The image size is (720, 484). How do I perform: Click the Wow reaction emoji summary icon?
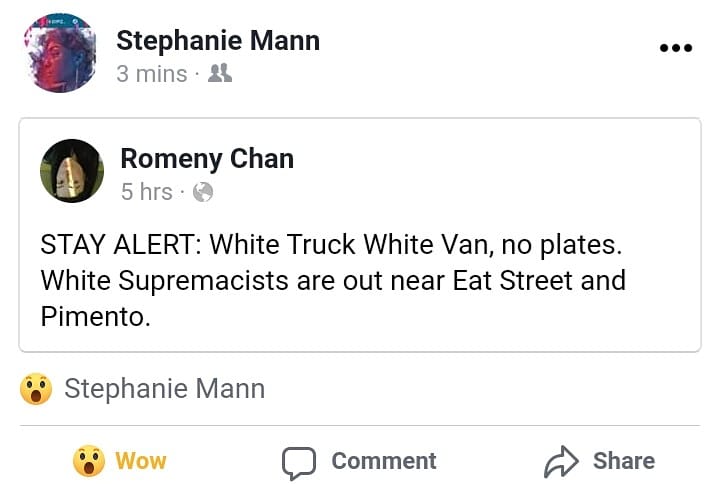pos(36,389)
